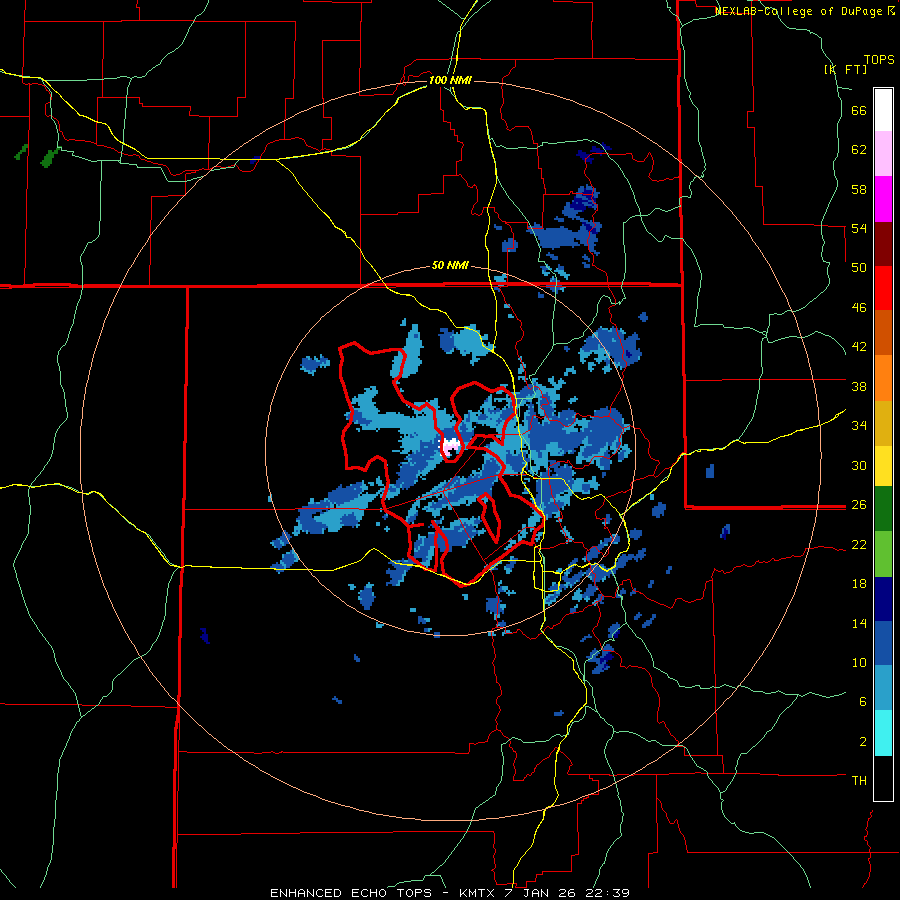
Task: Click the '22:39' time stamp
Action: (x=608, y=893)
